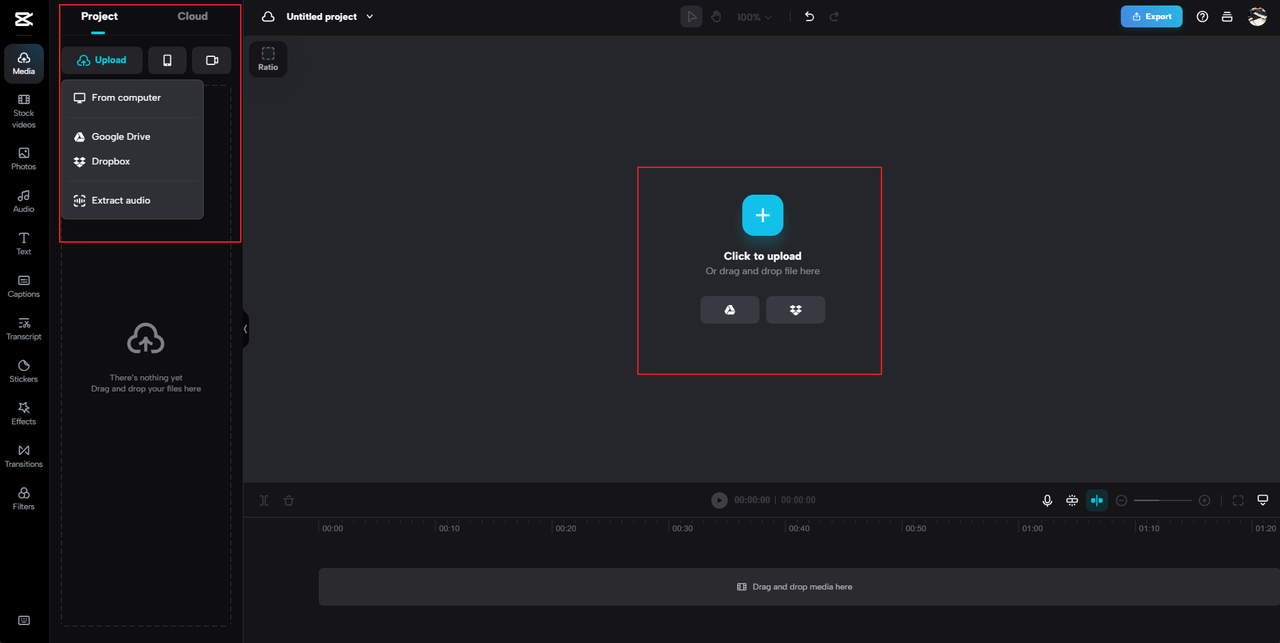The image size is (1280, 643).
Task: Click the Click to upload text
Action: (763, 256)
